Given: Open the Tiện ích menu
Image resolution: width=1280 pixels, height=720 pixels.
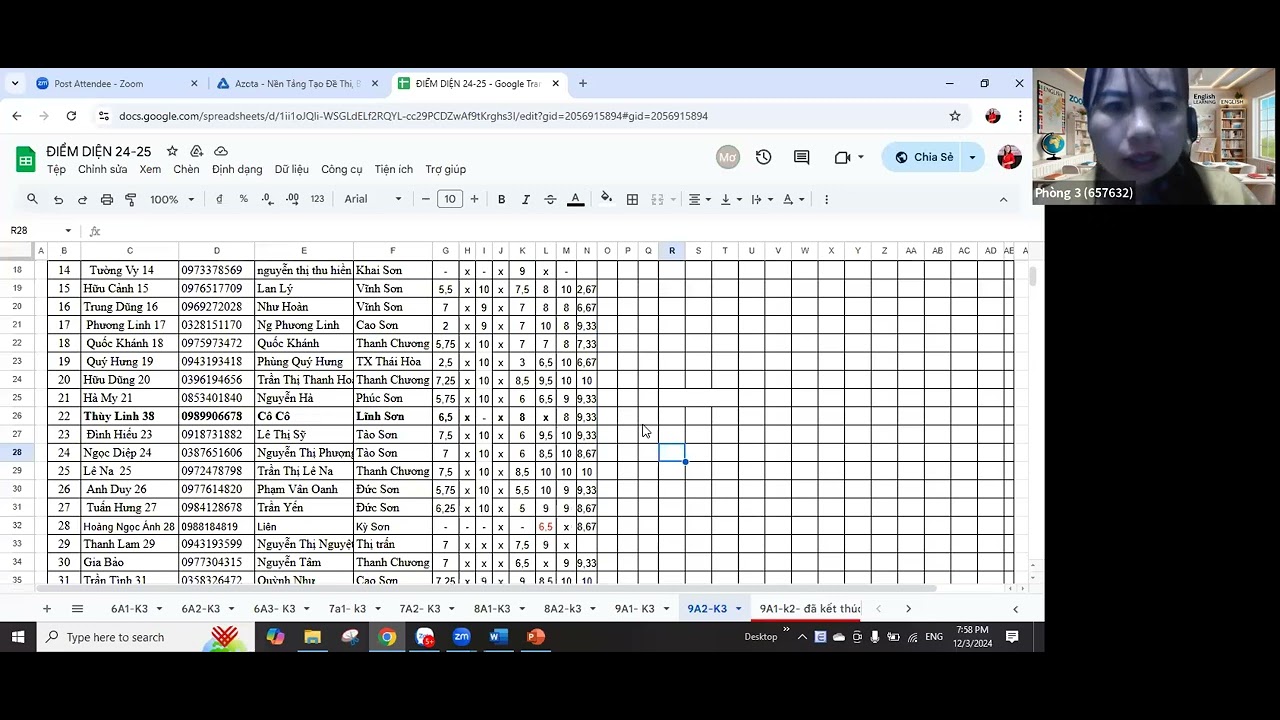Looking at the screenshot, I should (x=394, y=169).
